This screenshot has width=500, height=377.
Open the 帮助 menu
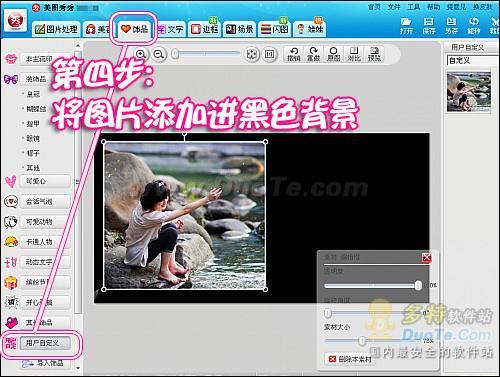coord(434,7)
